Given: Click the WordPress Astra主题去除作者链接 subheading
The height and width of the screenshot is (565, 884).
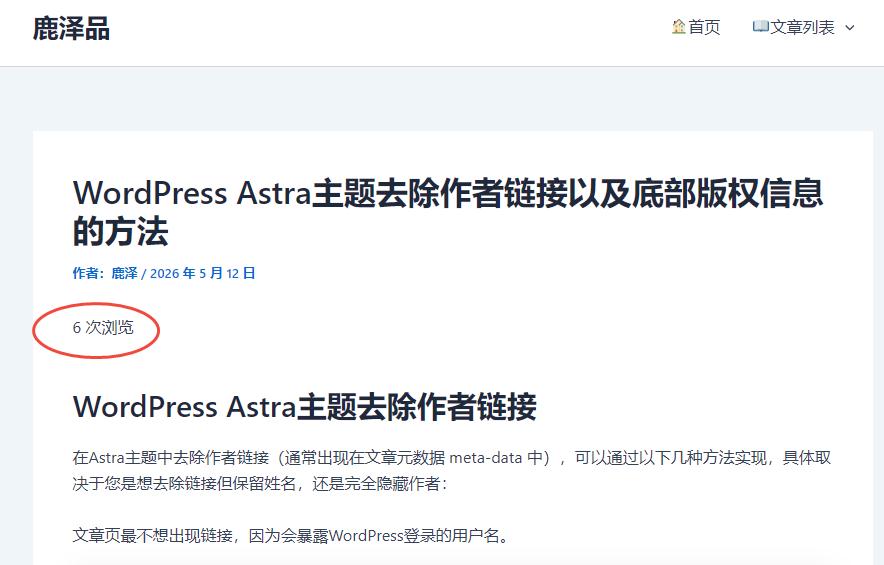Looking at the screenshot, I should click(304, 407).
